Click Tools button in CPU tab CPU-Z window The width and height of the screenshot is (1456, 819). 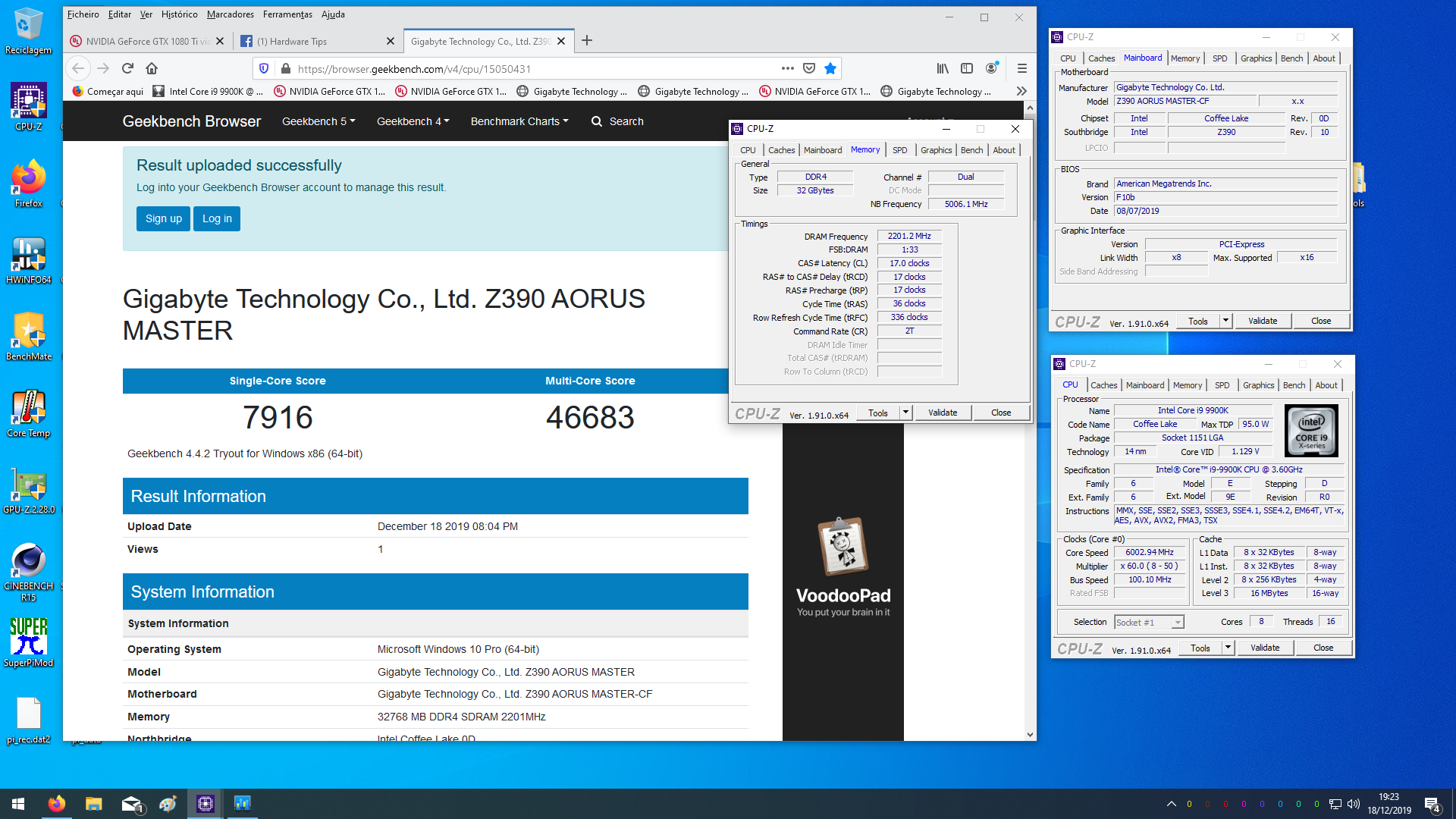click(x=1200, y=648)
